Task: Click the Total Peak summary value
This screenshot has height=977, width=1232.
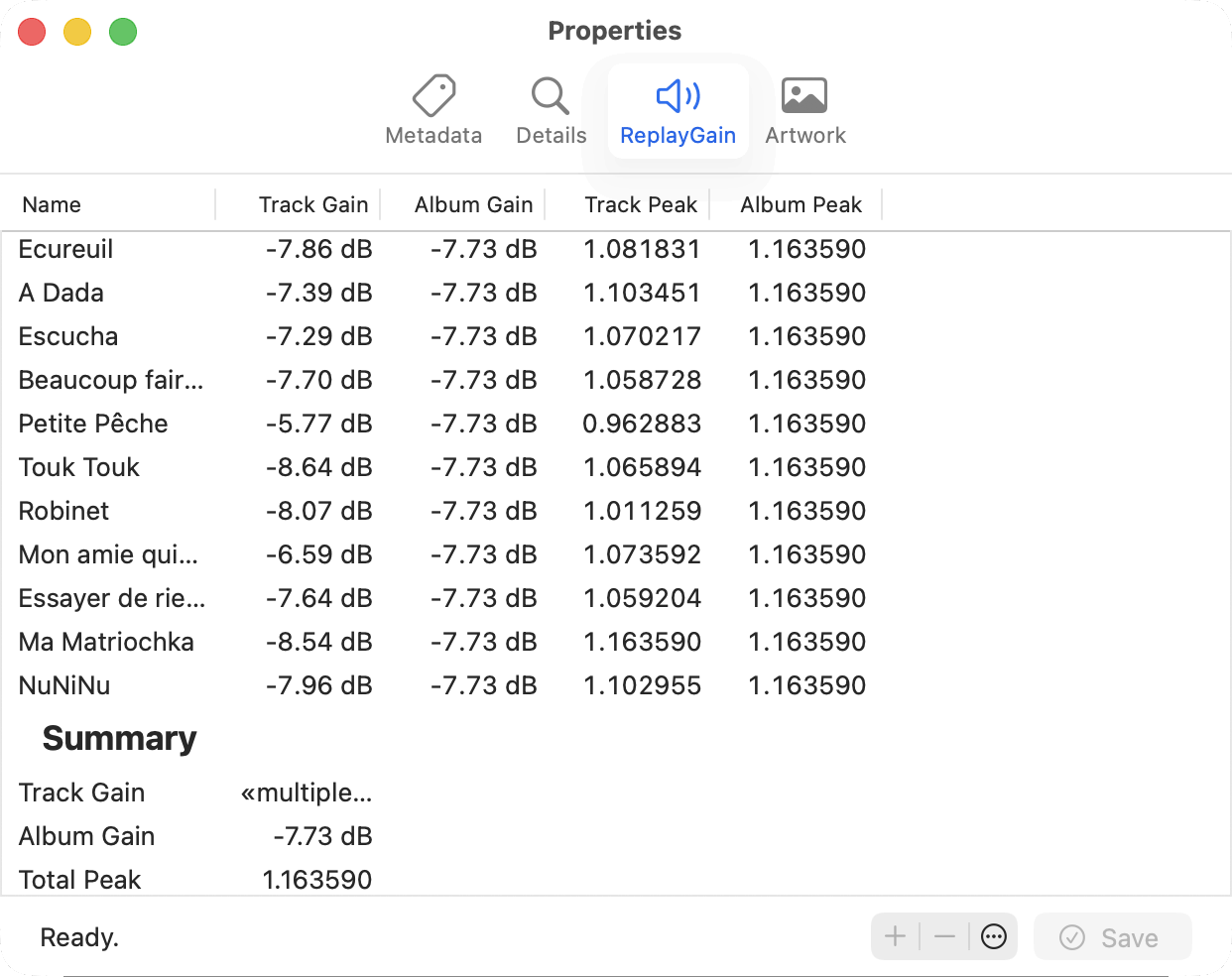Action: [316, 880]
